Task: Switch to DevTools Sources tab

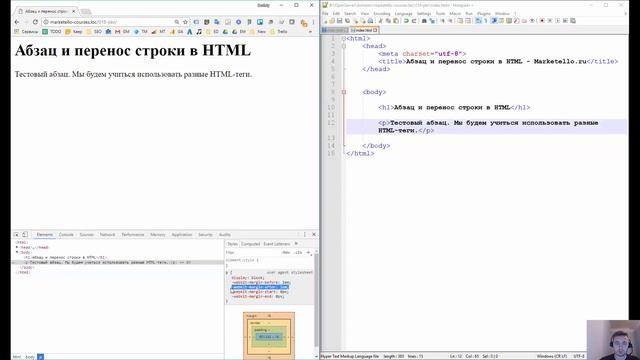Action: pyautogui.click(x=87, y=235)
